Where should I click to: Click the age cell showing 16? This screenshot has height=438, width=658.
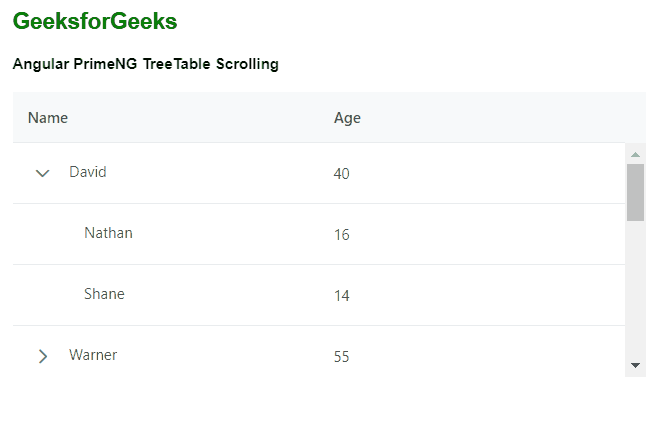[342, 235]
